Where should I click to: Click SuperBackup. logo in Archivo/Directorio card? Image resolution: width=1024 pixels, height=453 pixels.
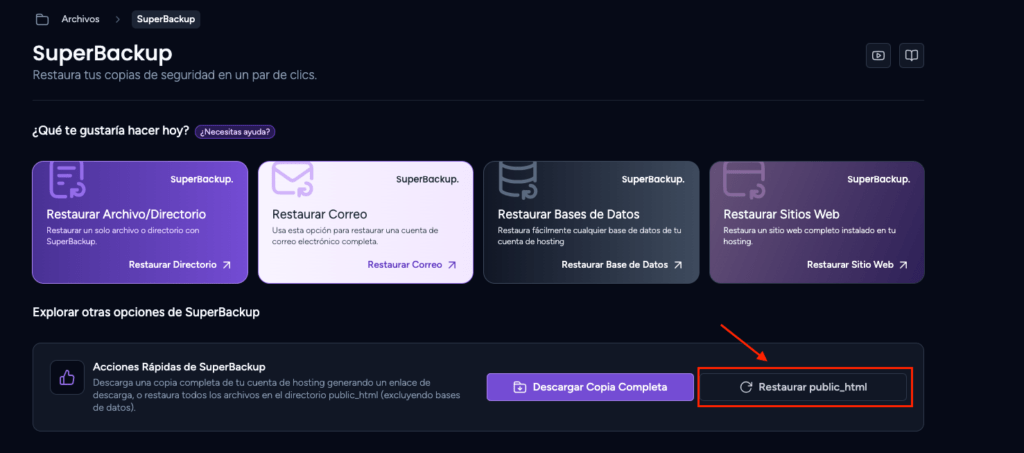coord(202,179)
